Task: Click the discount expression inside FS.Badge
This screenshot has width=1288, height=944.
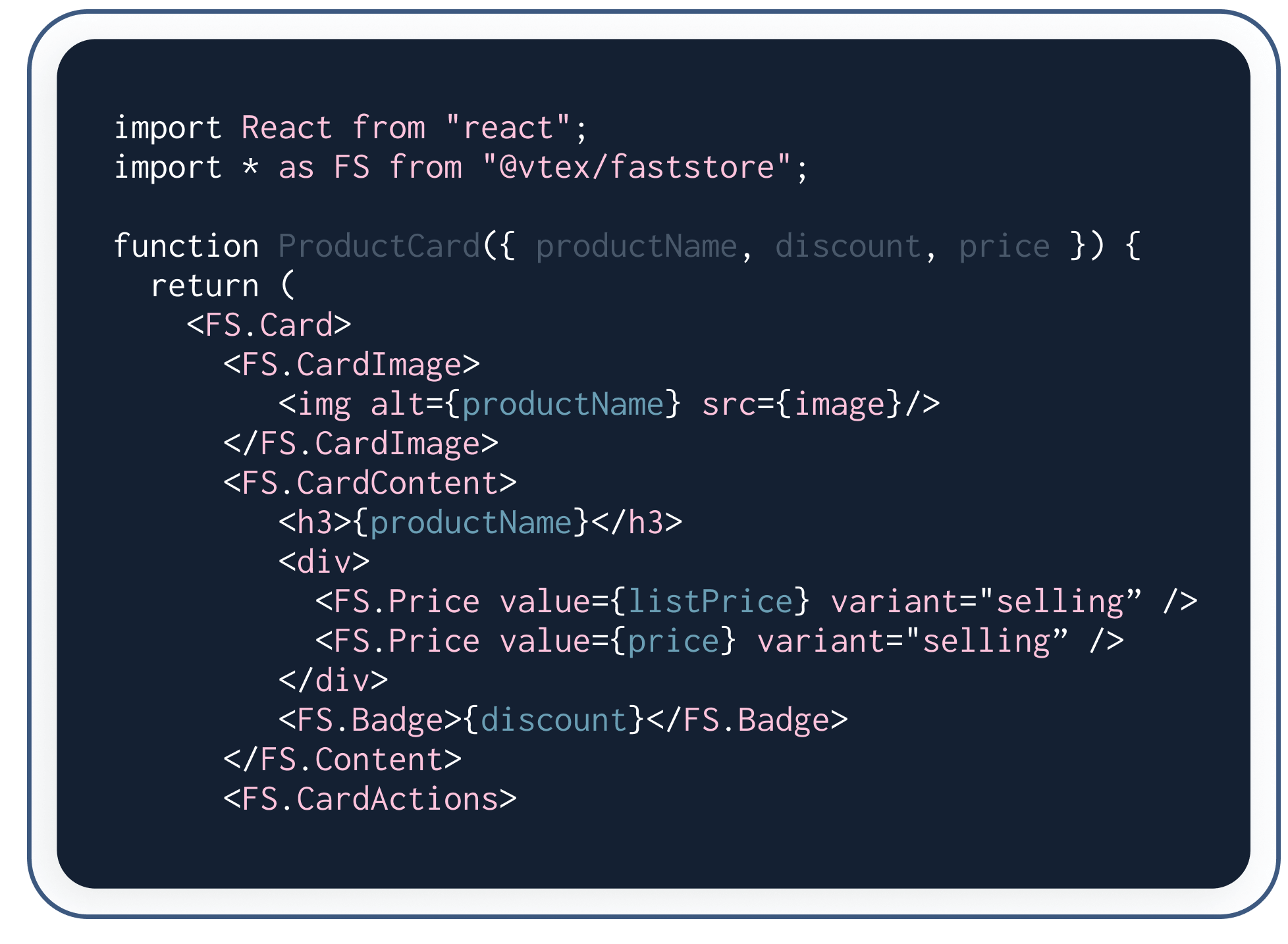Action: point(553,720)
